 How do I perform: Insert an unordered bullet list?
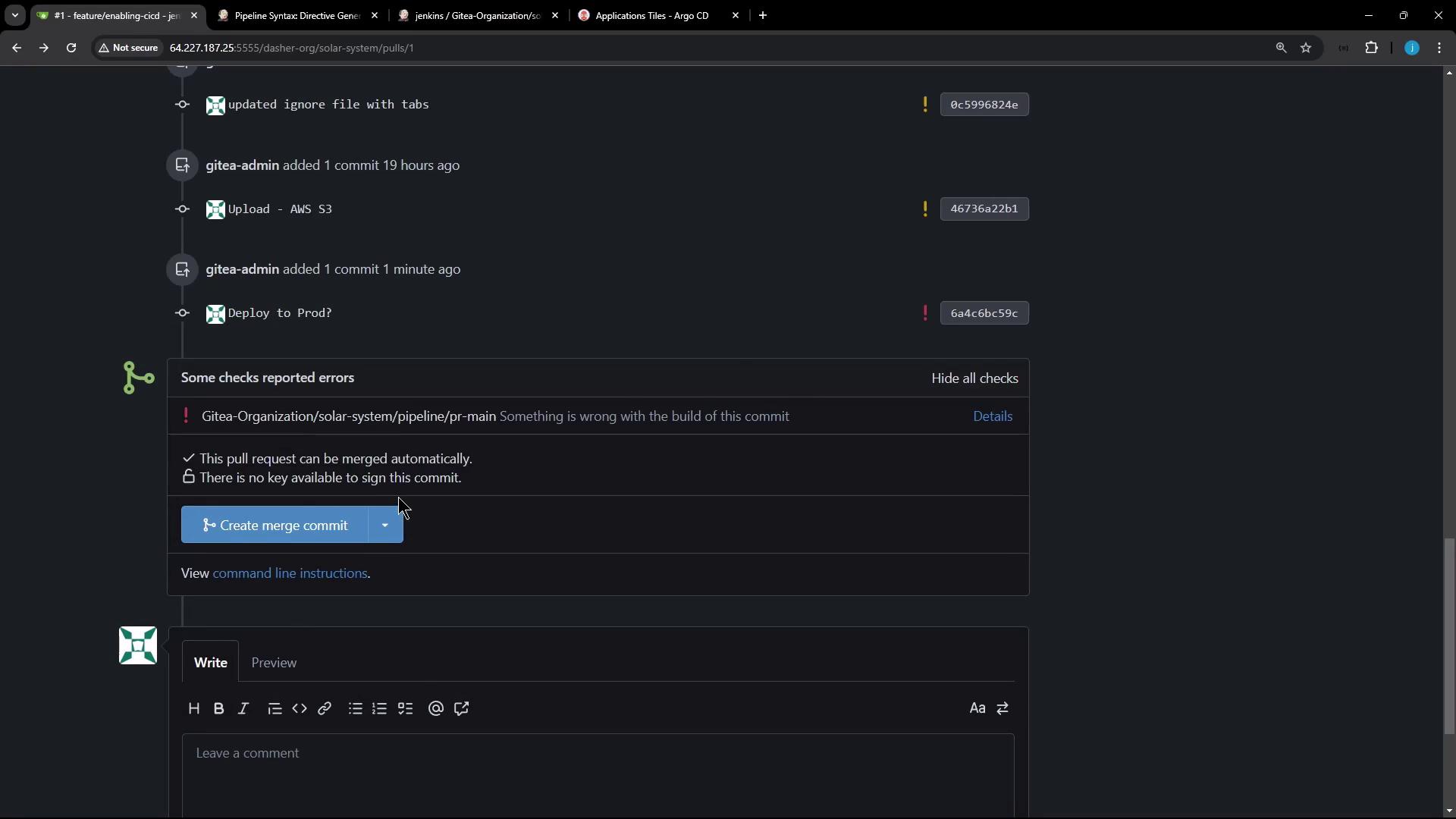(x=355, y=708)
